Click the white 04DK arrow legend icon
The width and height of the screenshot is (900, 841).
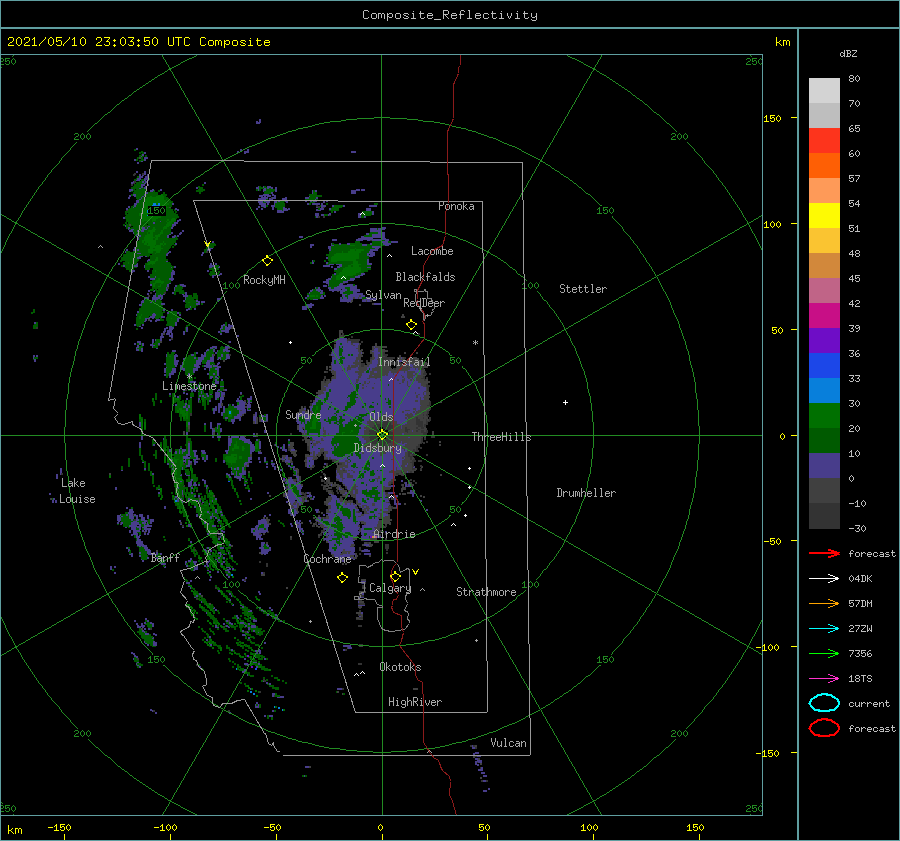824,579
